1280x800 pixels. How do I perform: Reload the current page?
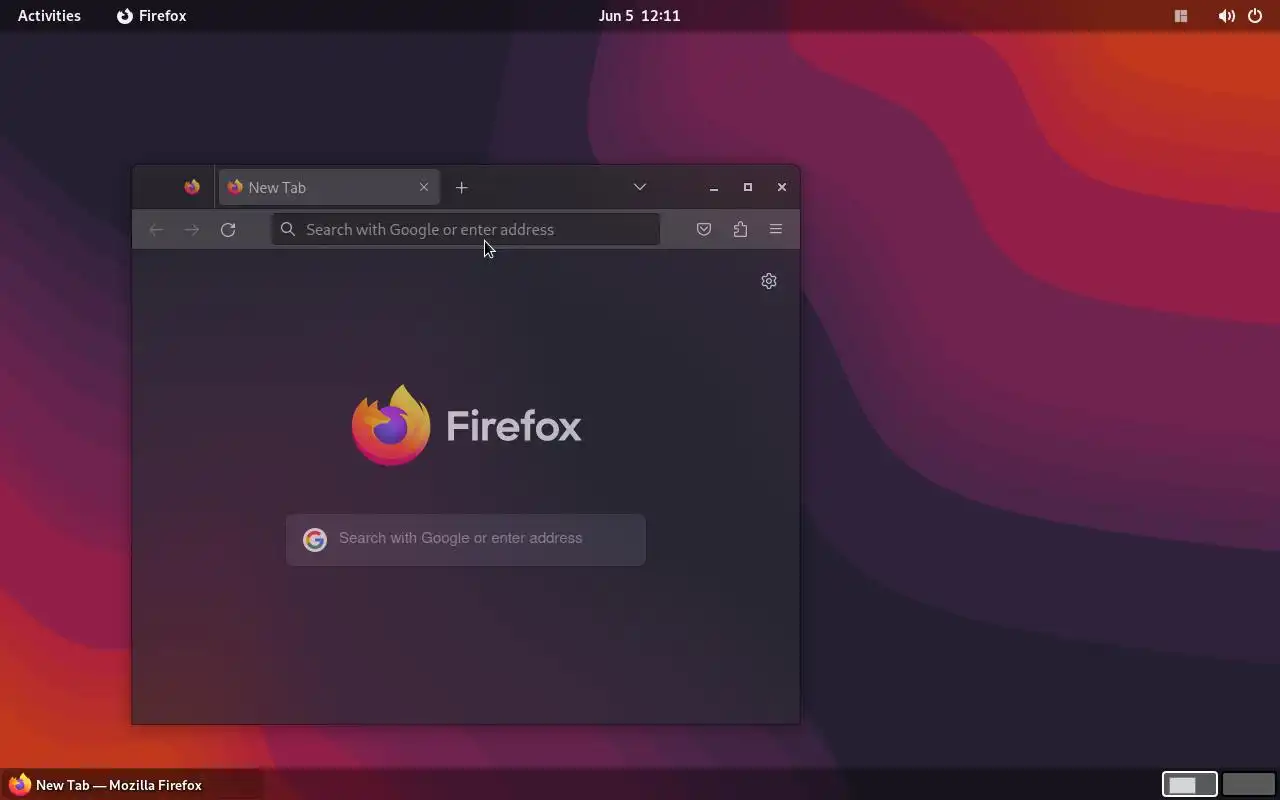click(228, 230)
